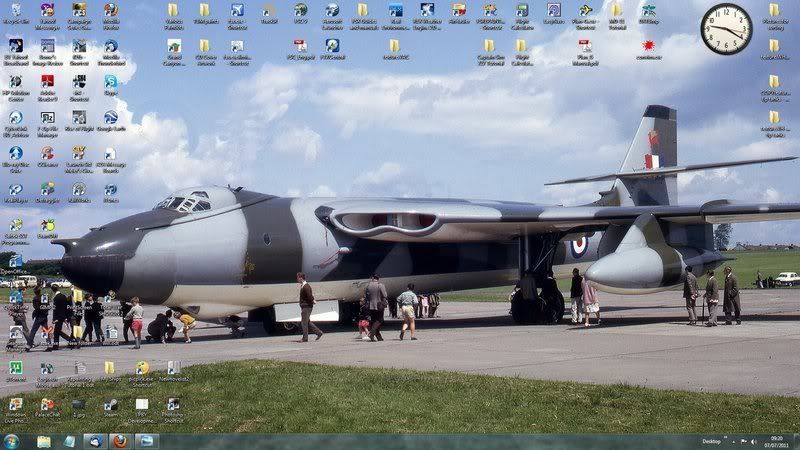Launch the Steam desktop shortcut
Viewport: 800px width, 450px height.
point(111,408)
